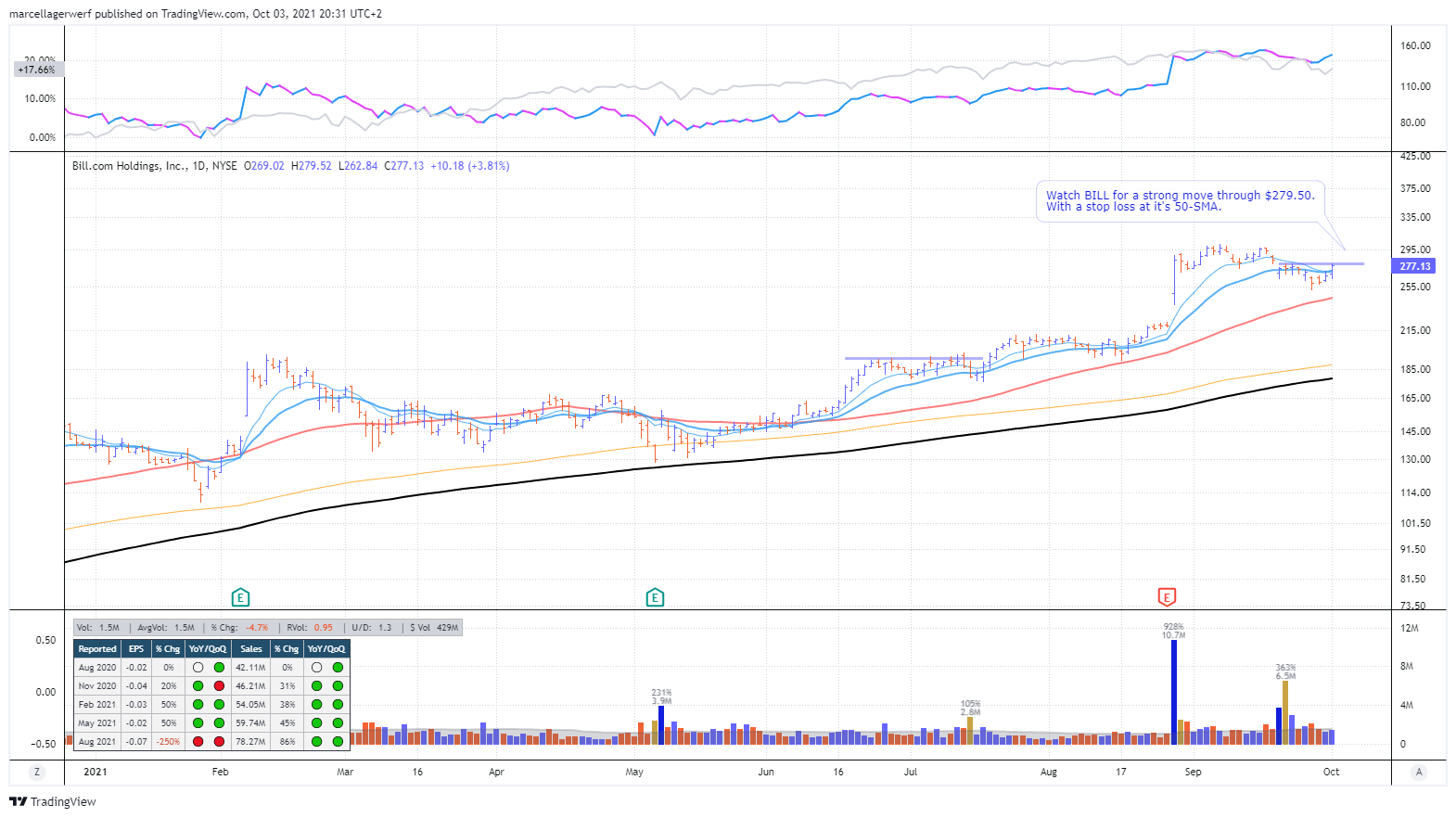Viewport: 1456px width, 818px height.
Task: Click the O269.02 open value
Action: click(264, 166)
